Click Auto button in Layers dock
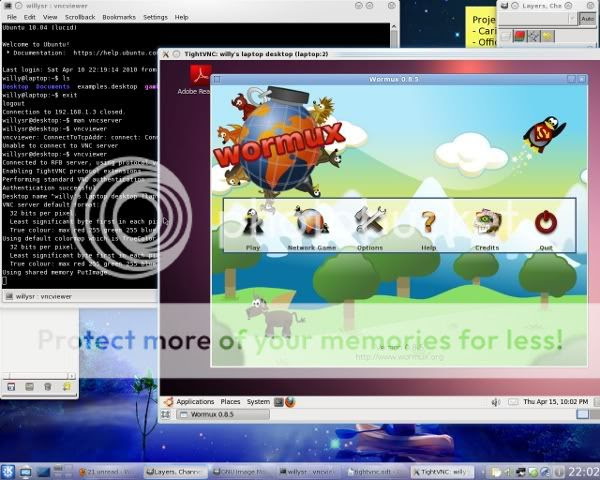The image size is (600, 480). coord(587,19)
